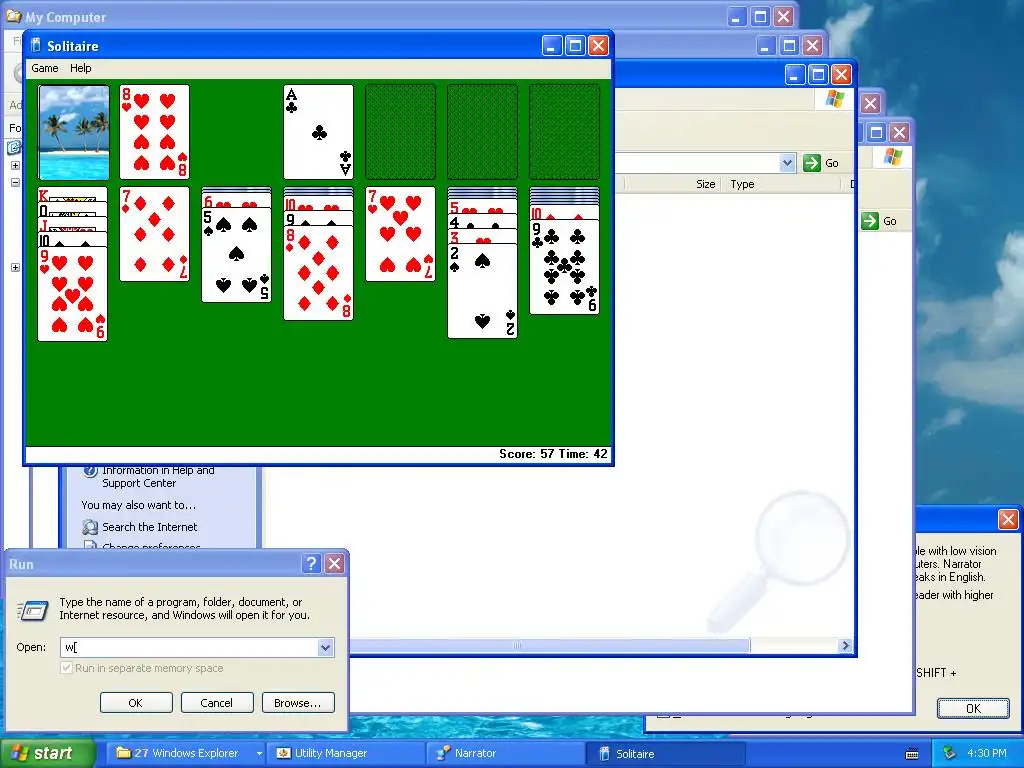Open the Explorer address bar dropdown arrow

(788, 163)
